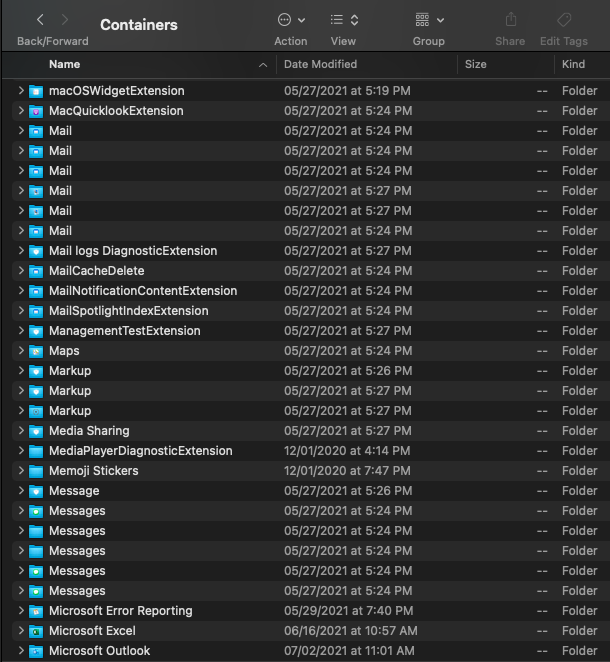Image resolution: width=610 pixels, height=662 pixels.
Task: Click the Folder kind in Microsoft Outlook row
Action: pyautogui.click(x=580, y=651)
